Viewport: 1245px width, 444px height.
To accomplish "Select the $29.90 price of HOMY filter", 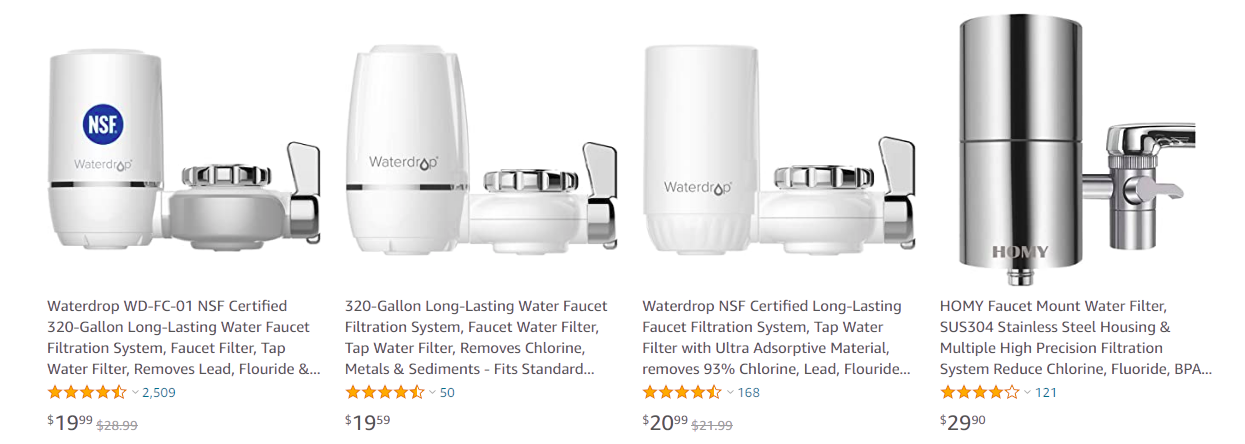I will (x=963, y=423).
